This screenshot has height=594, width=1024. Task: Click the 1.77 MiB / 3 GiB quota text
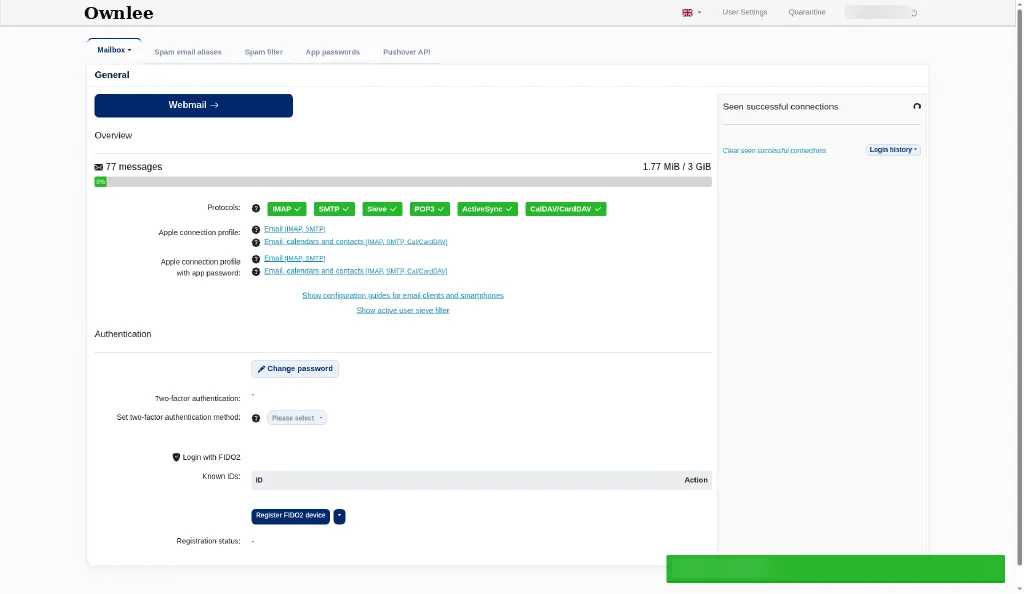point(677,167)
